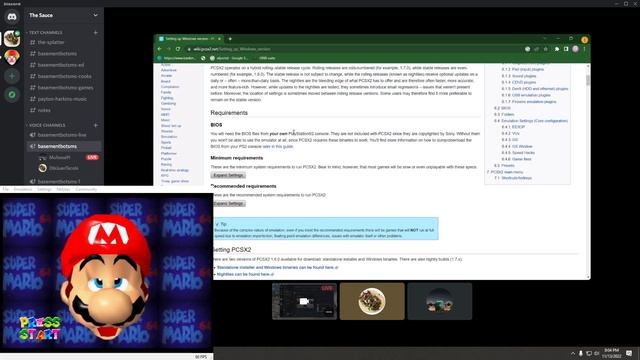Add a new text channel with plus icon

click(96, 33)
